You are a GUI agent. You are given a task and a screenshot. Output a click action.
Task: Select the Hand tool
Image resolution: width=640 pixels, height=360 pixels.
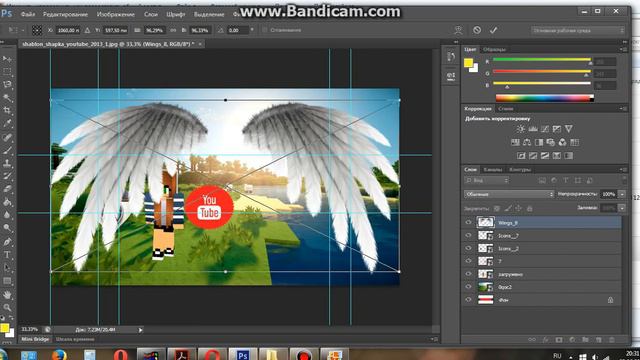(x=7, y=295)
